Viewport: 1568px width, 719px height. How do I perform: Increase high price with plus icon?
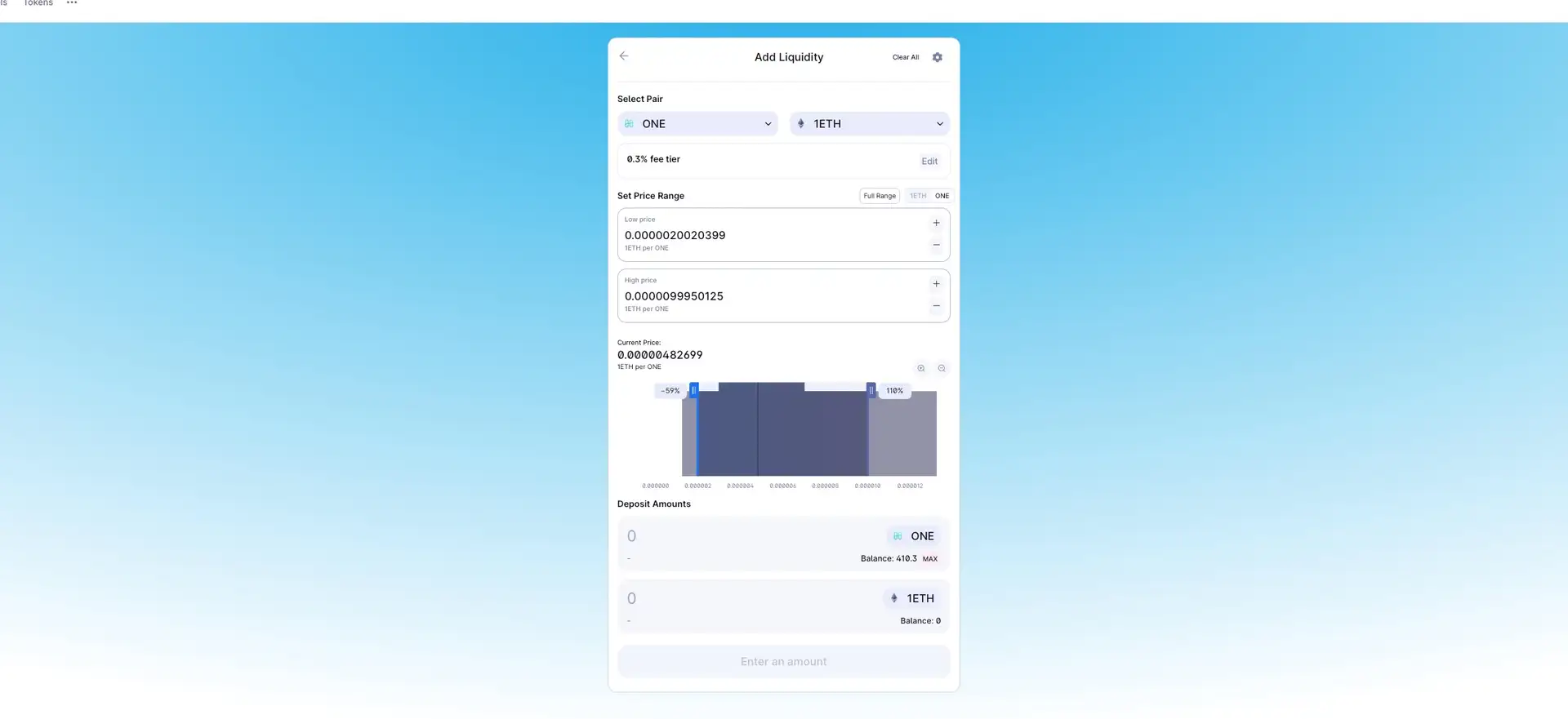[936, 284]
